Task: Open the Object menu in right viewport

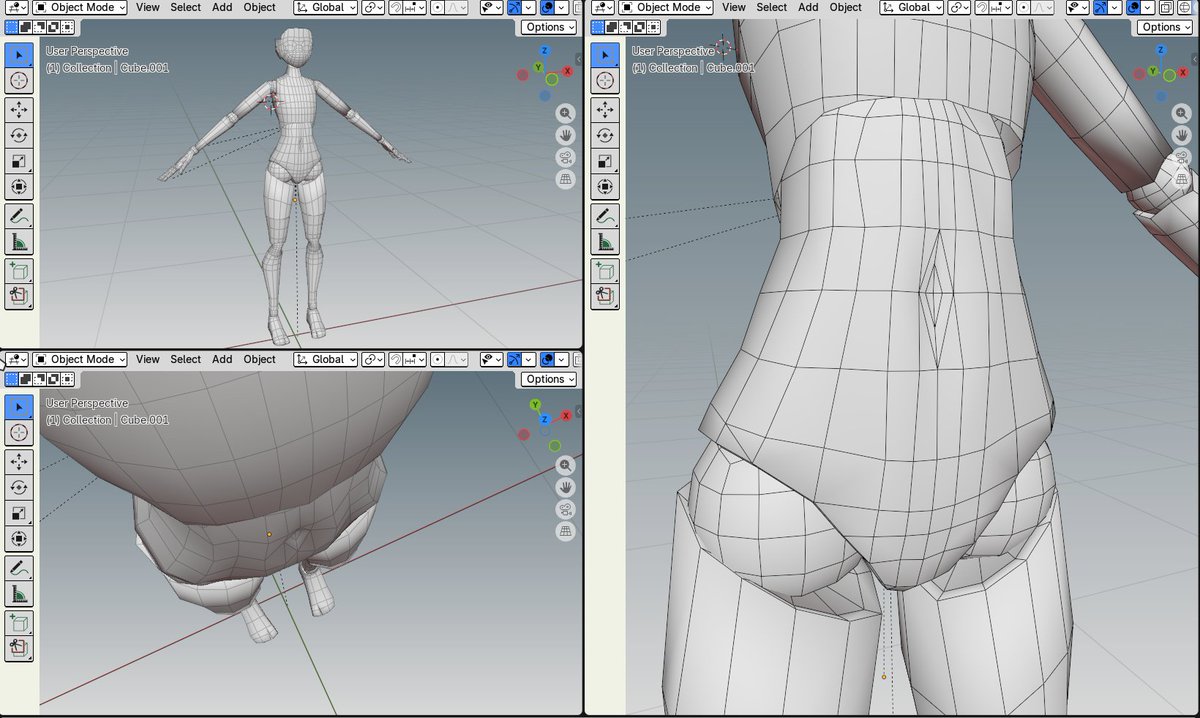Action: point(846,7)
